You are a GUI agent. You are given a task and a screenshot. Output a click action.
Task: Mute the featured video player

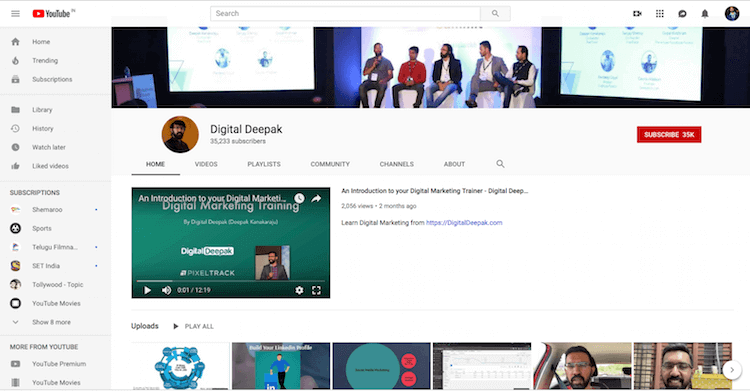(166, 290)
